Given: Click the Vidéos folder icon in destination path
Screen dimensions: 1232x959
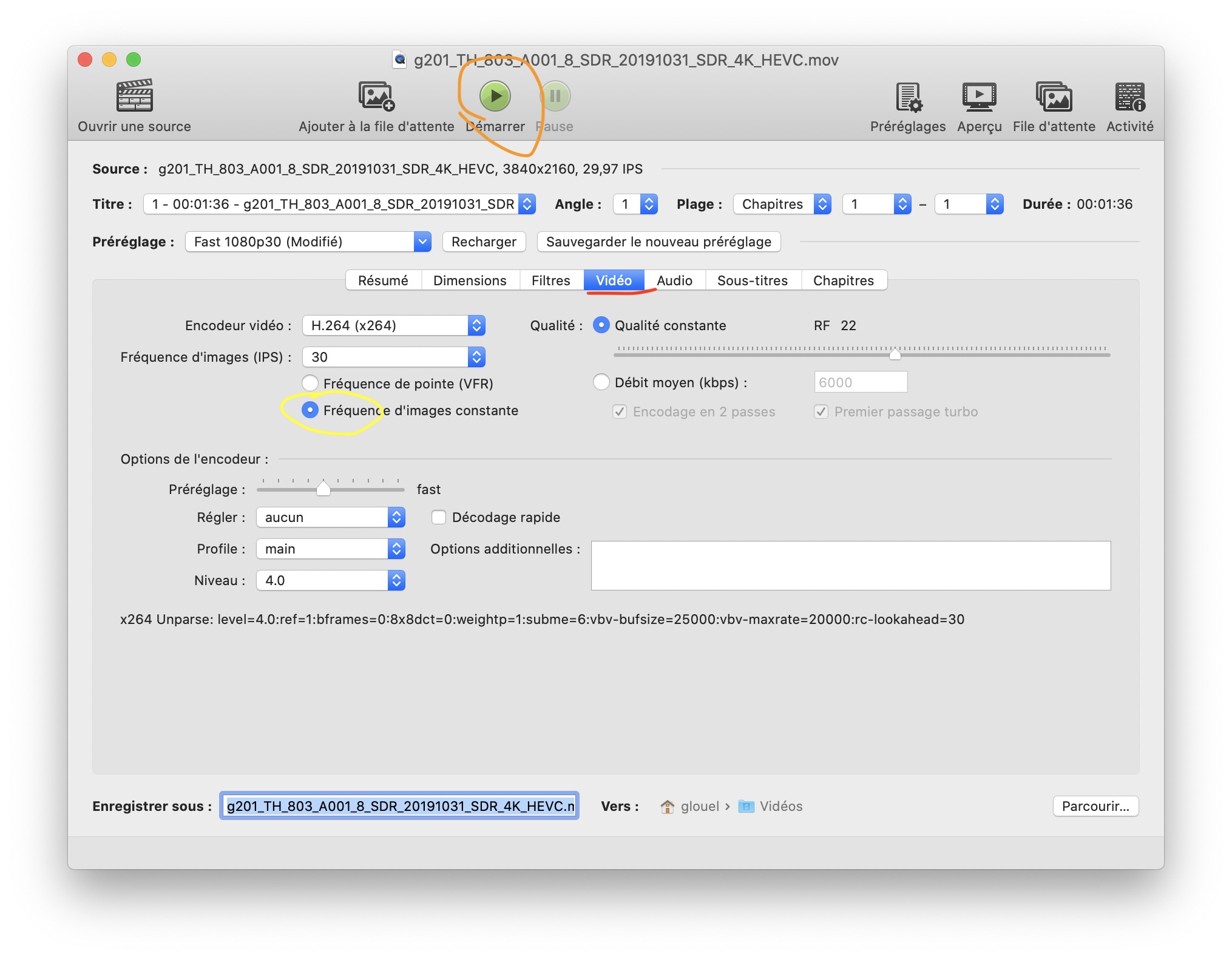Looking at the screenshot, I should 746,806.
